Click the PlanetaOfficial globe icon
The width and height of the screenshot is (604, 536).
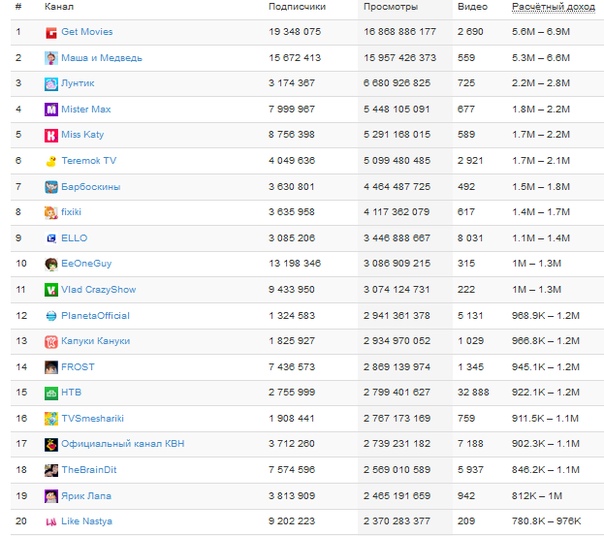pos(51,316)
